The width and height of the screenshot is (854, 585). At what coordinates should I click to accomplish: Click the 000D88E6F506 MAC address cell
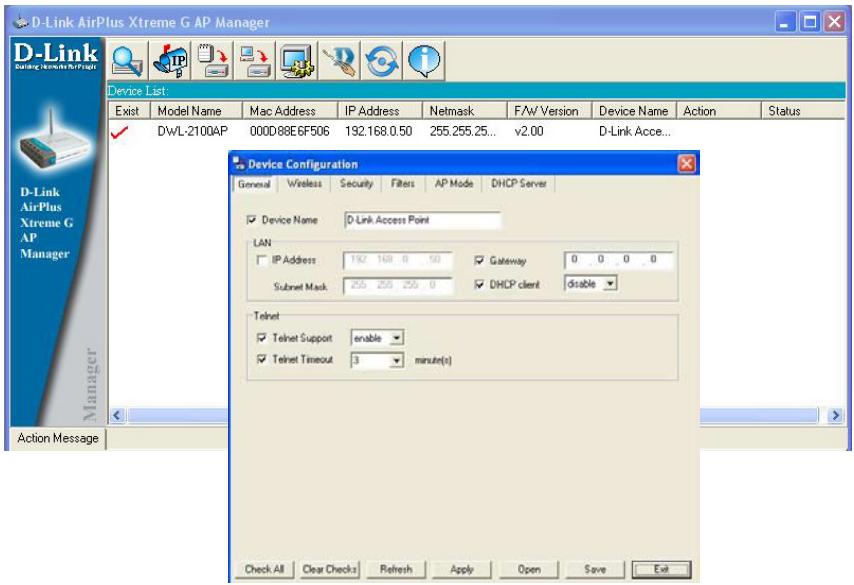click(289, 131)
